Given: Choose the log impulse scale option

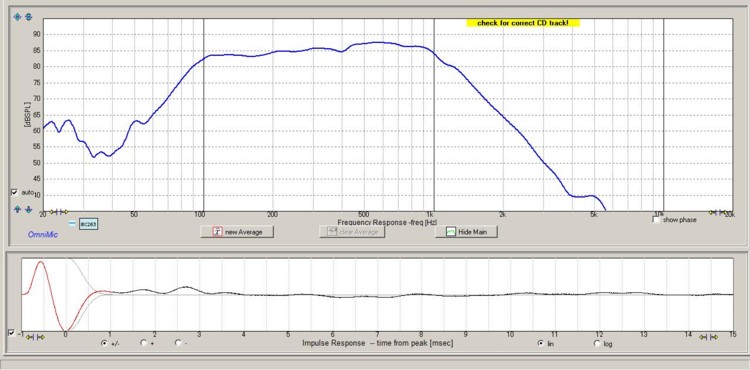Looking at the screenshot, I should click(x=597, y=343).
